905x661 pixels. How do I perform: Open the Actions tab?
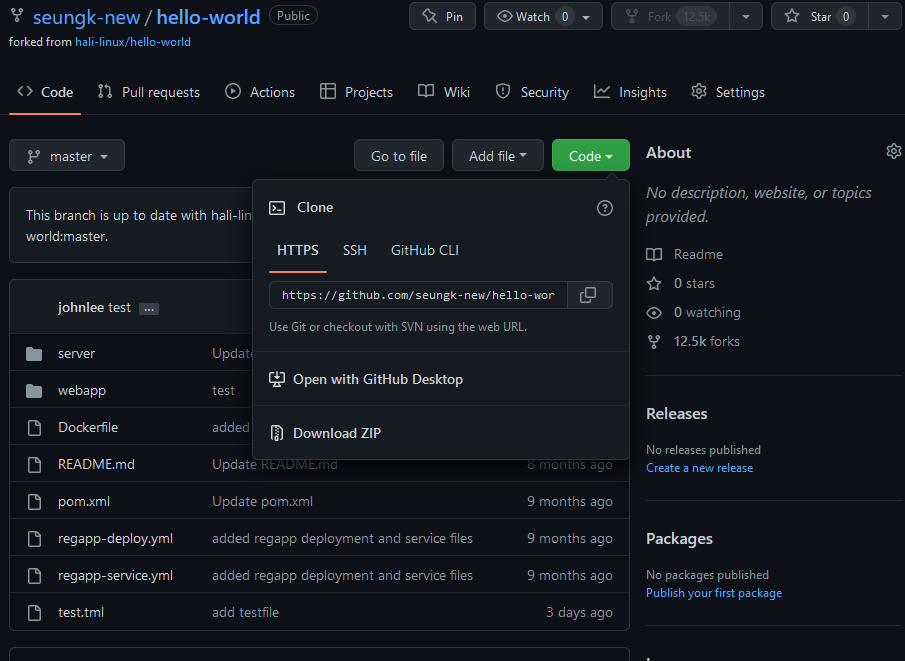260,92
